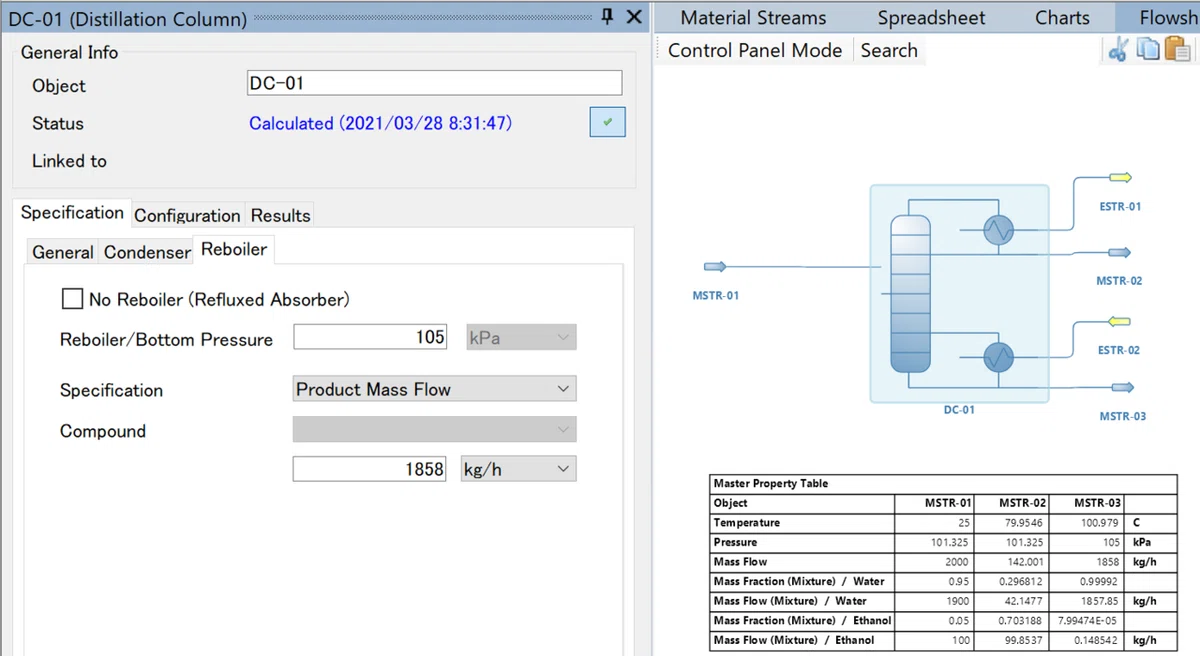The width and height of the screenshot is (1200, 656).
Task: Open the Product Mass Flow specification dropdown
Action: pos(434,389)
